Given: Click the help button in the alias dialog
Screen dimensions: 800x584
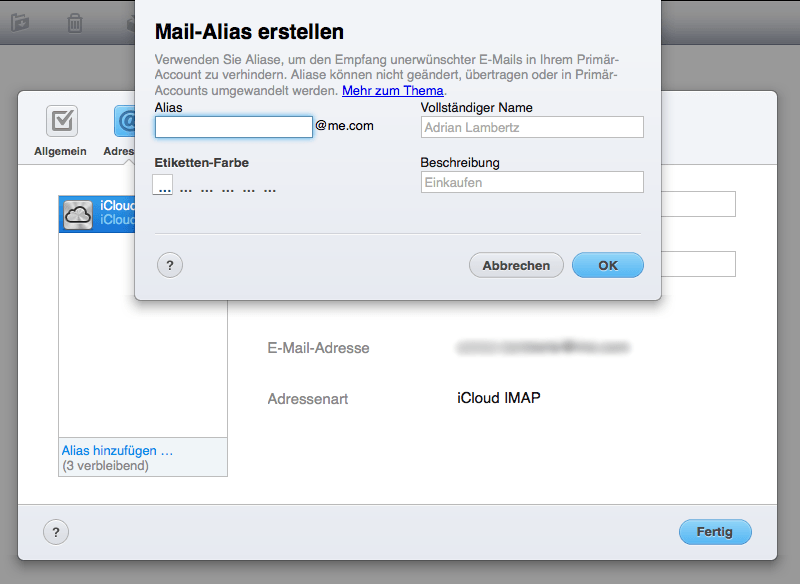Looking at the screenshot, I should pos(170,265).
